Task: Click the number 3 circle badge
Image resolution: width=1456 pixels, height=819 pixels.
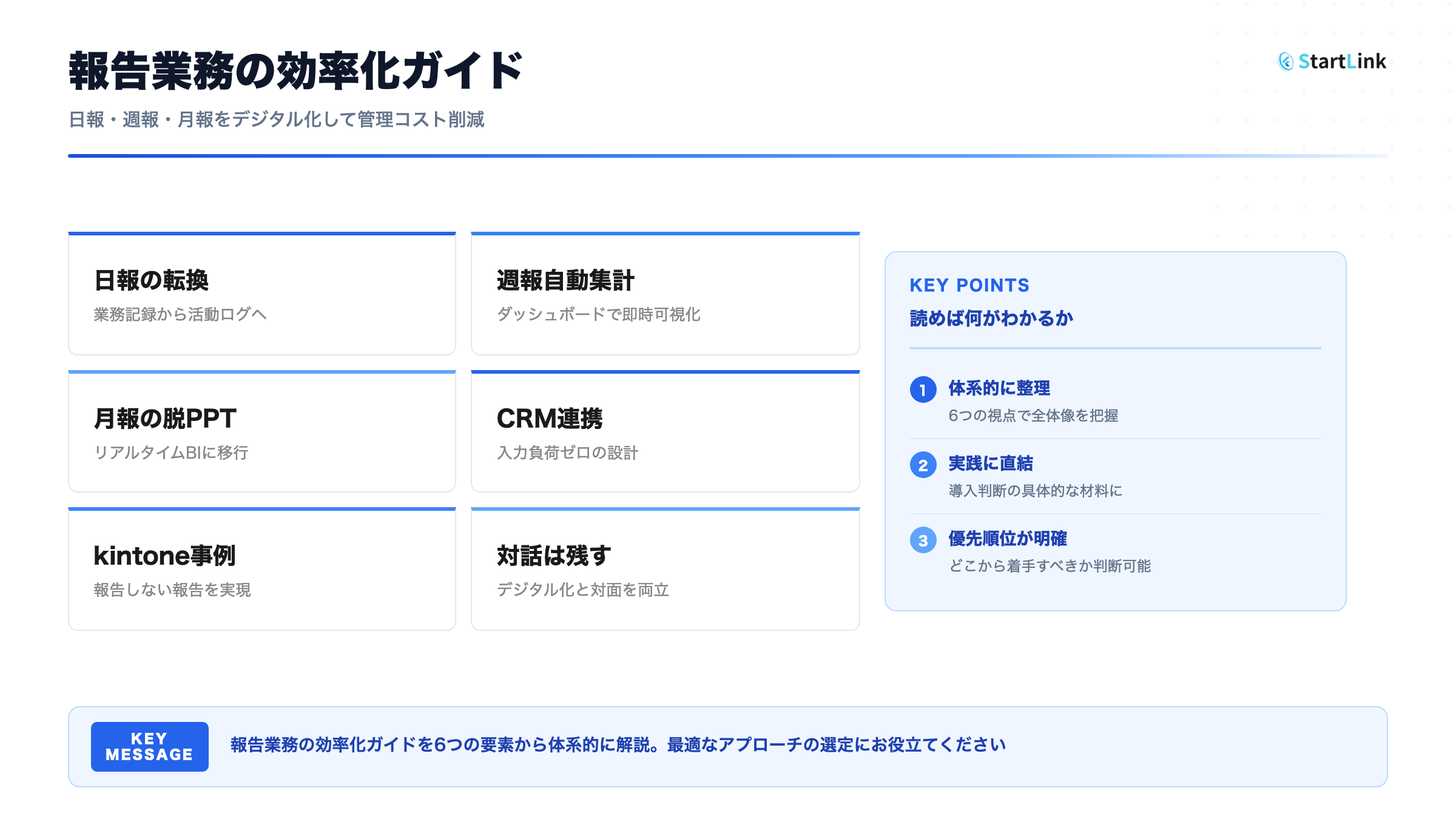Action: (x=923, y=540)
